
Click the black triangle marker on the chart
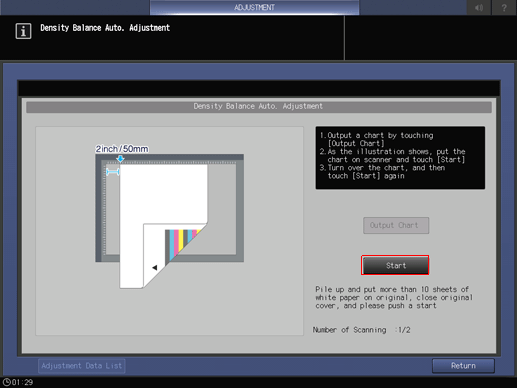(155, 267)
